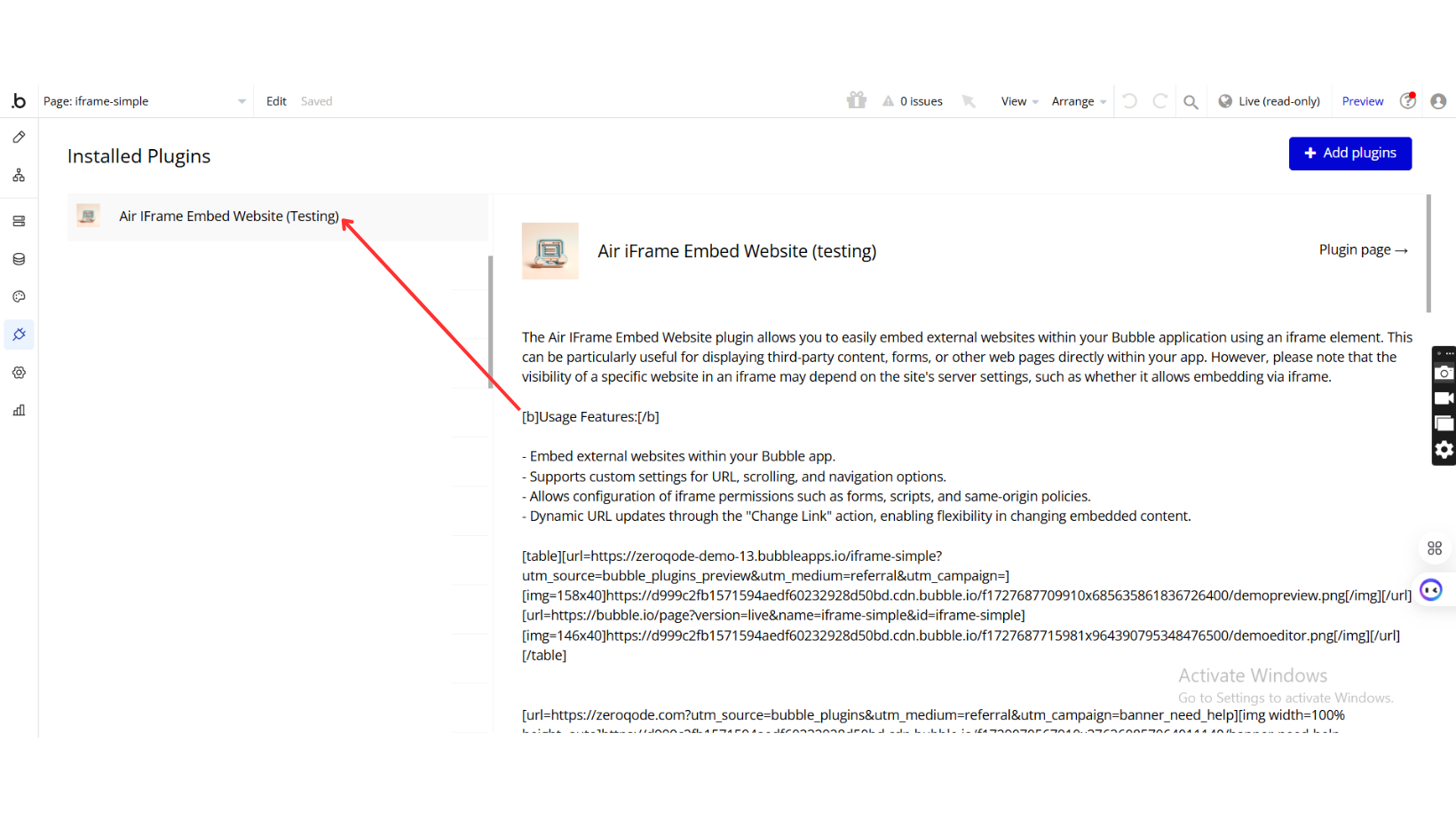The width and height of the screenshot is (1456, 820).
Task: Click the Supports custom settings bullet line
Action: (x=734, y=477)
